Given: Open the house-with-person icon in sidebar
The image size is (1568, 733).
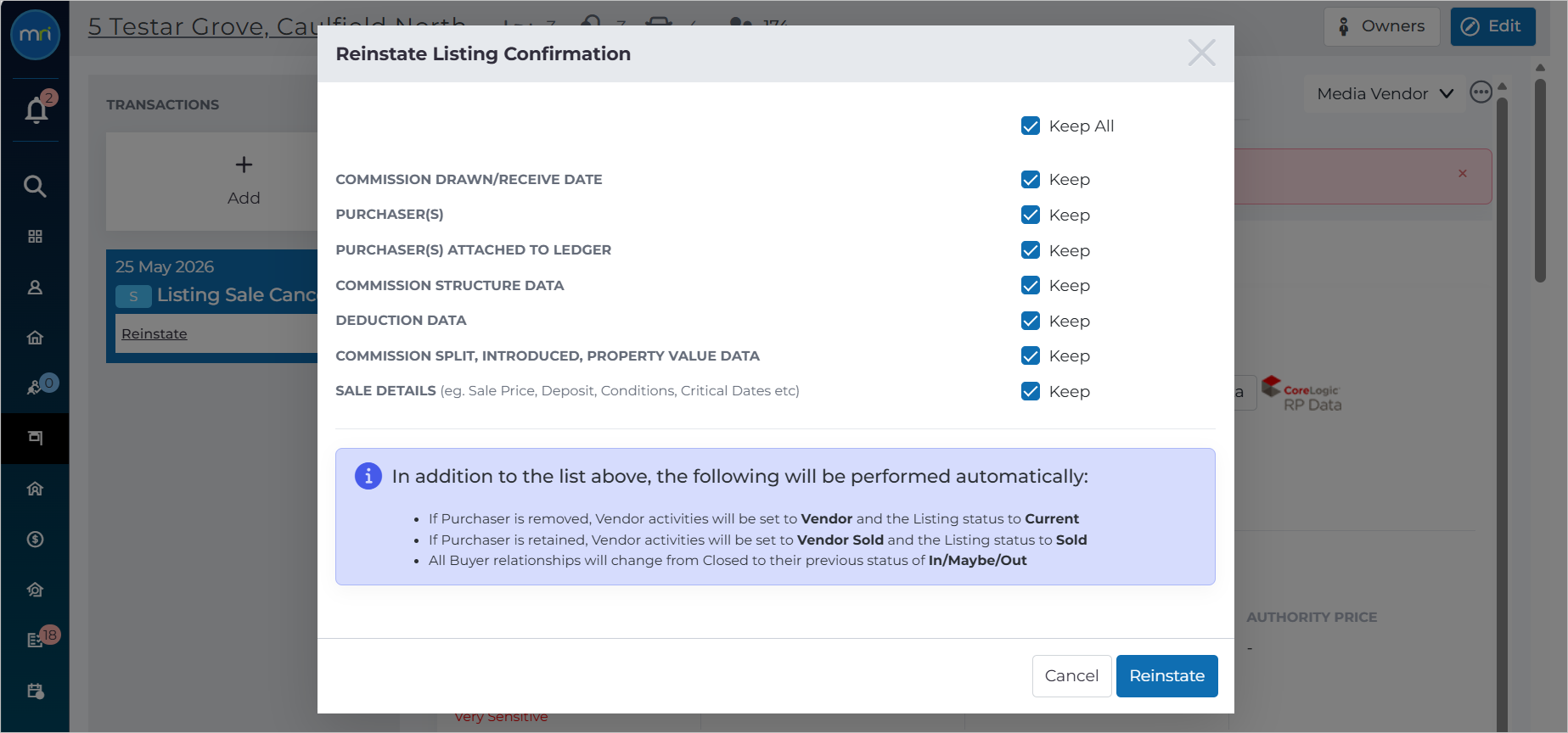Looking at the screenshot, I should [35, 590].
